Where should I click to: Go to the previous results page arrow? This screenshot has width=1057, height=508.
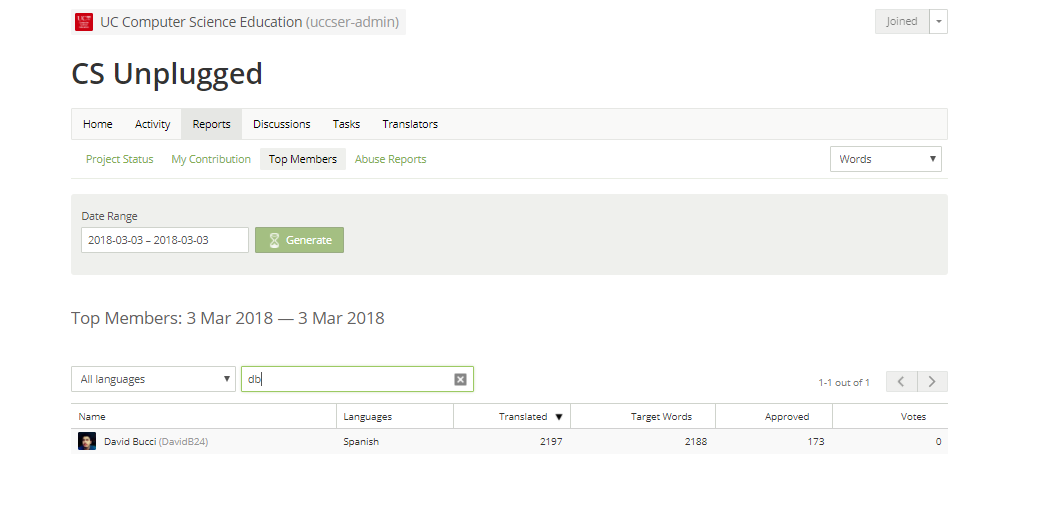click(x=901, y=381)
